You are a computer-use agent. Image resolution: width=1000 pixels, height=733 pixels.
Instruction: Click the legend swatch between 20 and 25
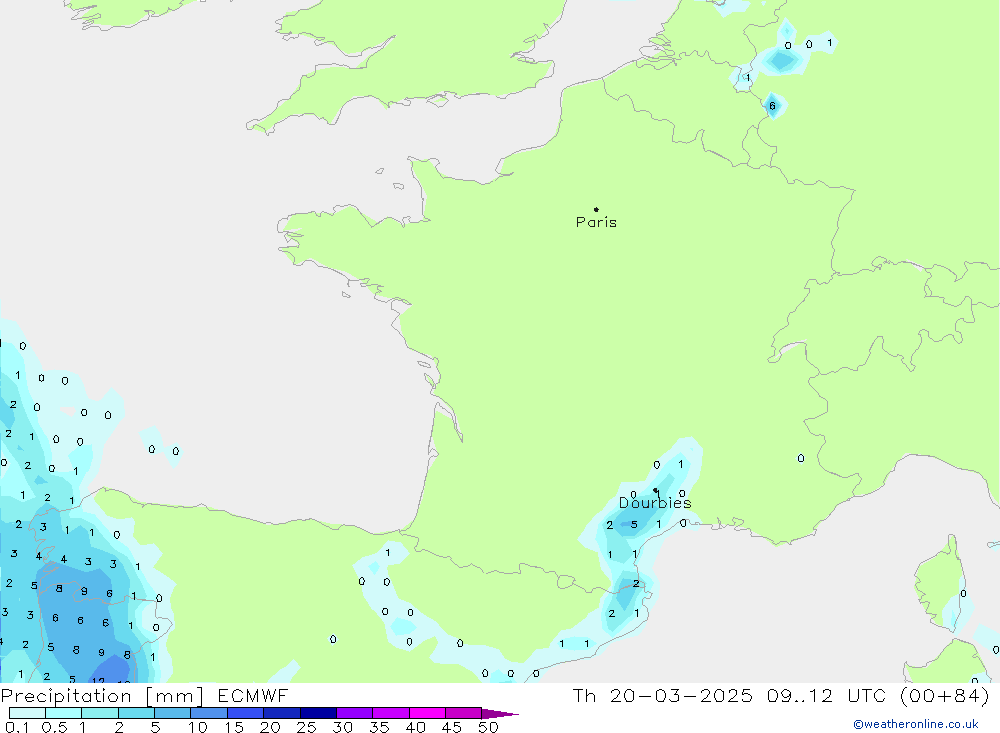coord(282,713)
